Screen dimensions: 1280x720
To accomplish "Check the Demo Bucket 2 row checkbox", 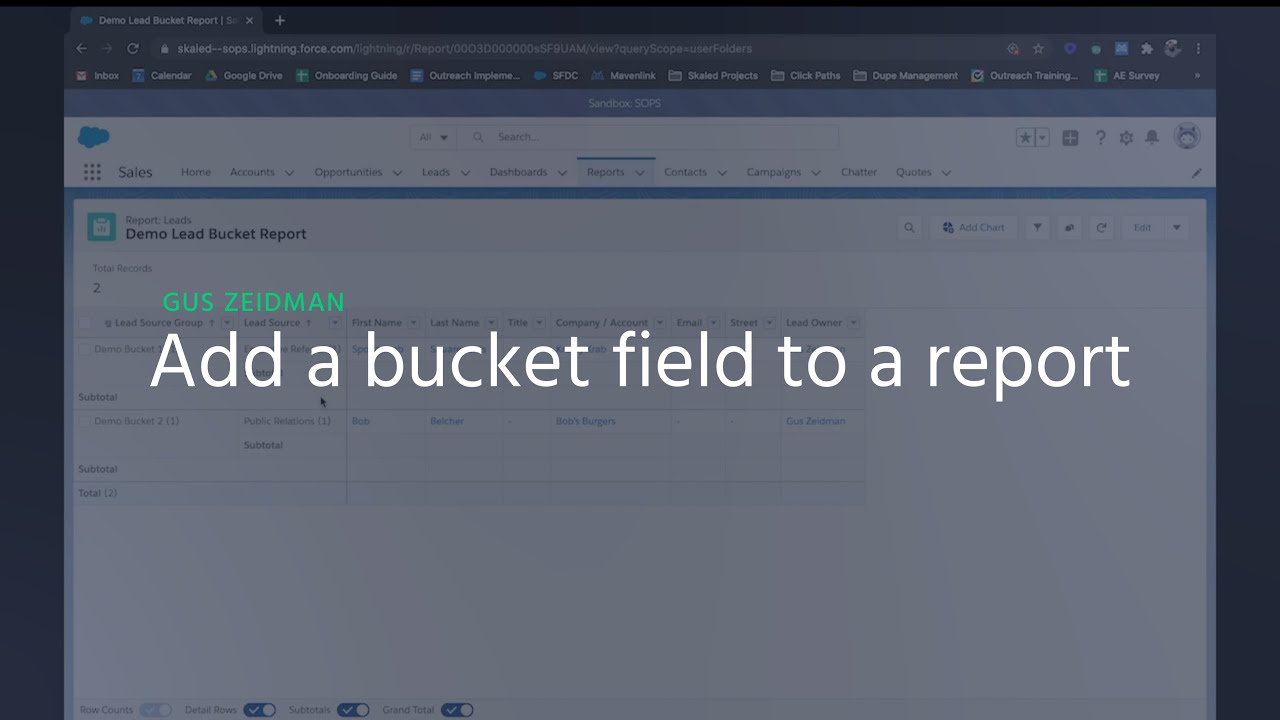I will coord(85,421).
